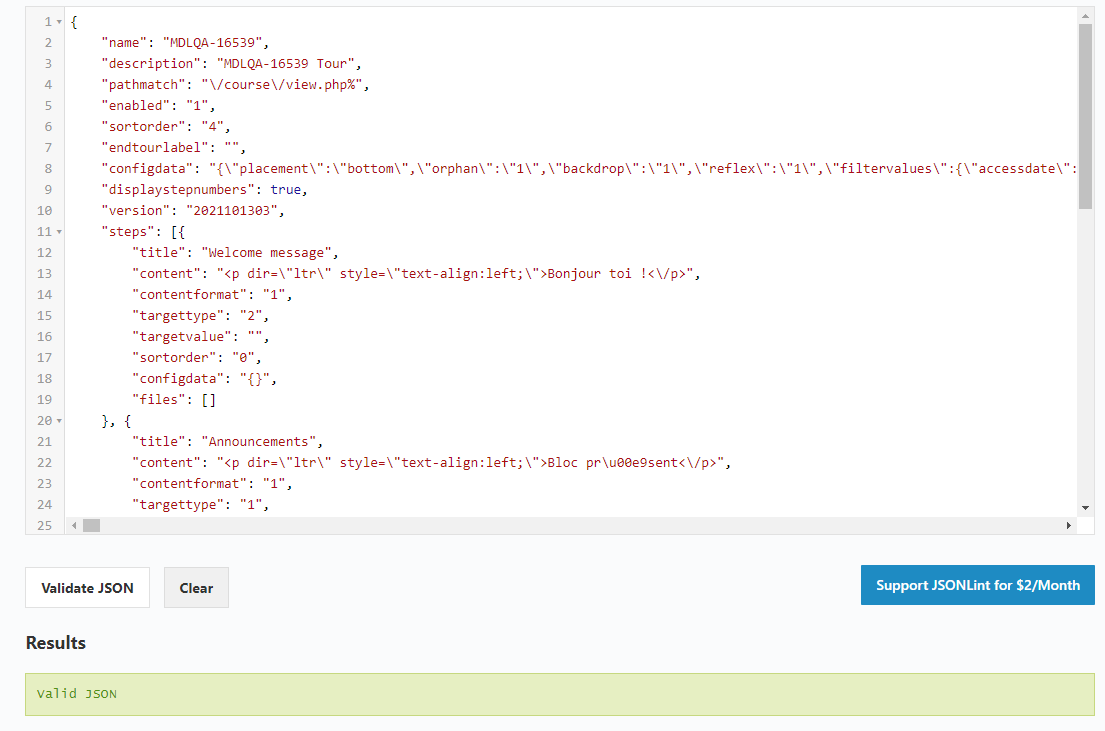
Task: Click line number 5 in the gutter
Action: coord(48,106)
